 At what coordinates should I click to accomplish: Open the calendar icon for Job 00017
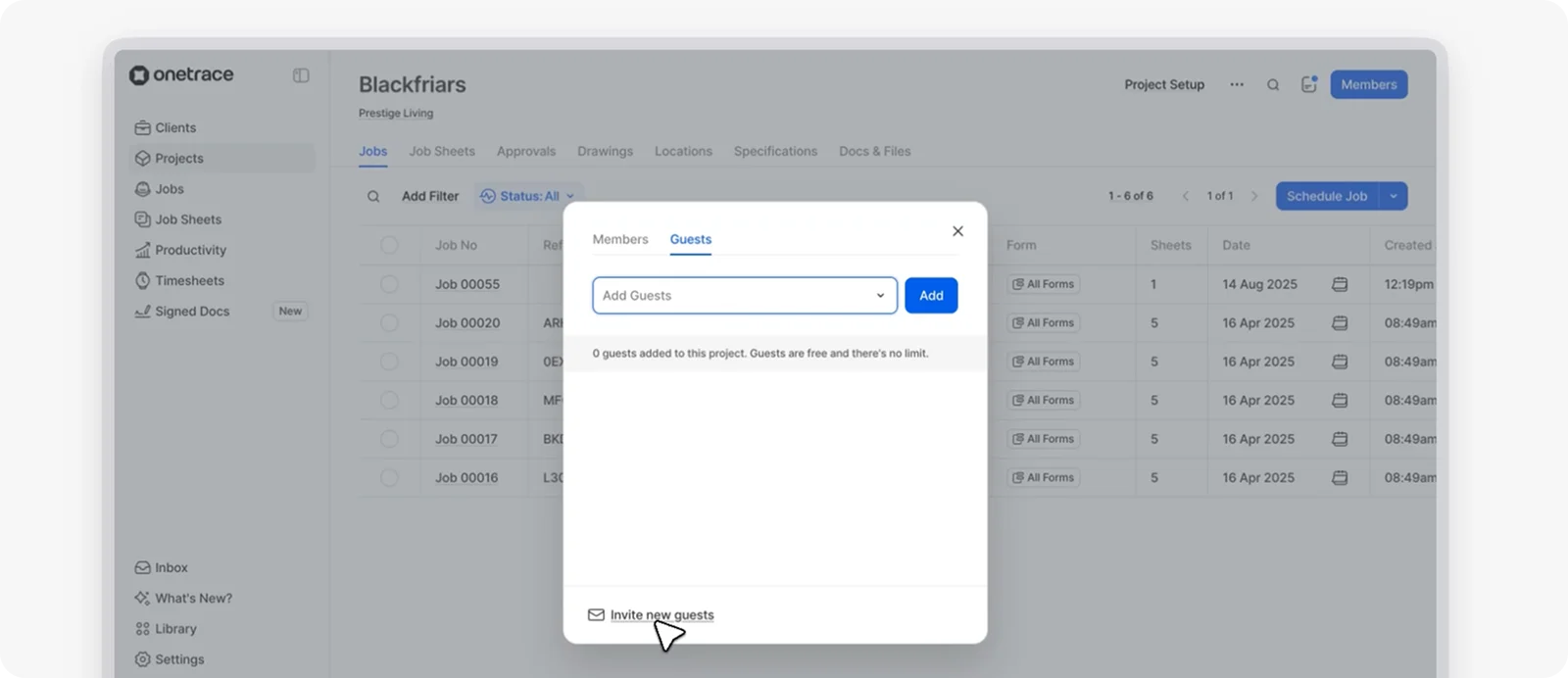[x=1340, y=439]
